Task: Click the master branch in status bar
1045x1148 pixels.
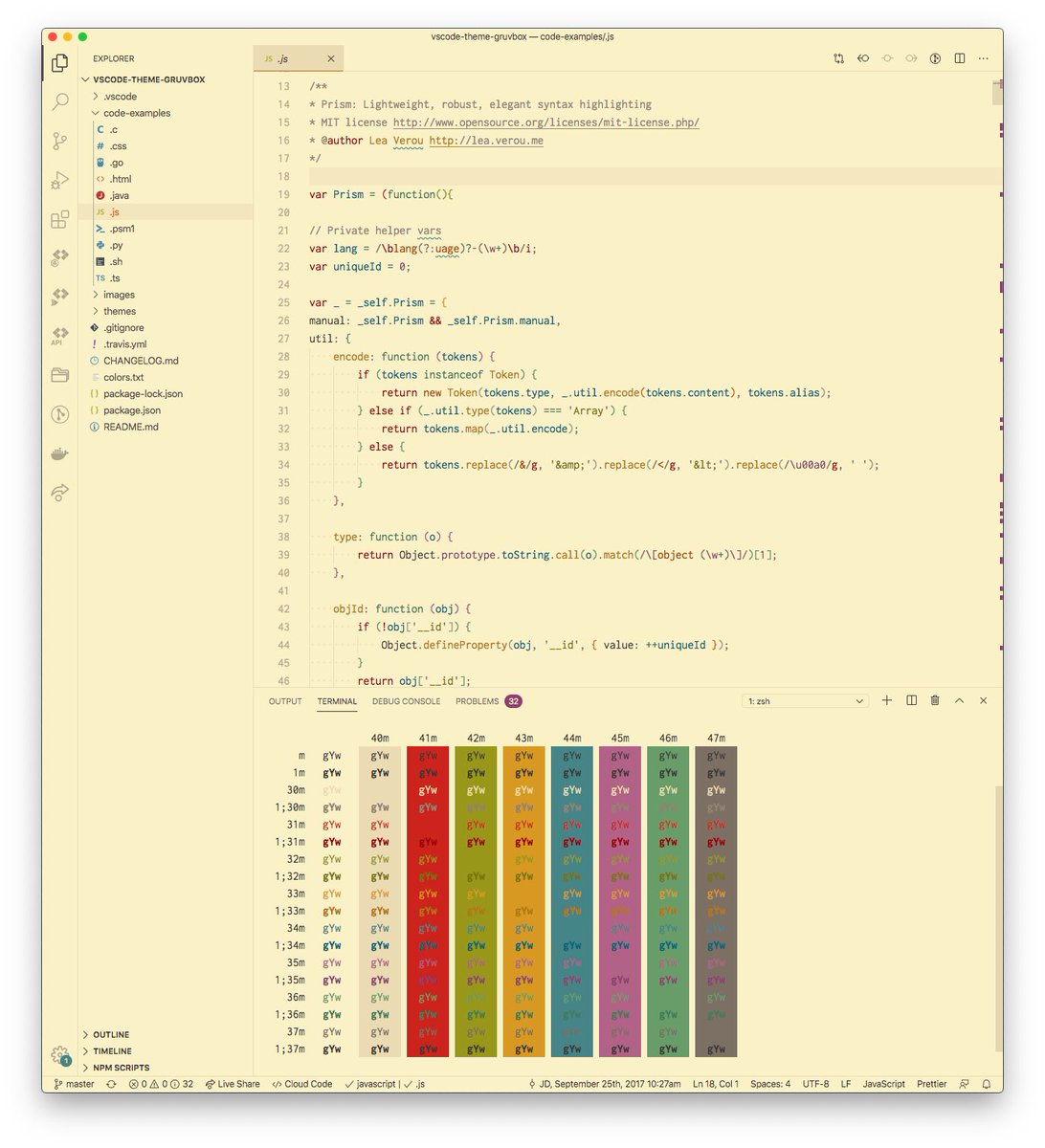Action: 74,1084
